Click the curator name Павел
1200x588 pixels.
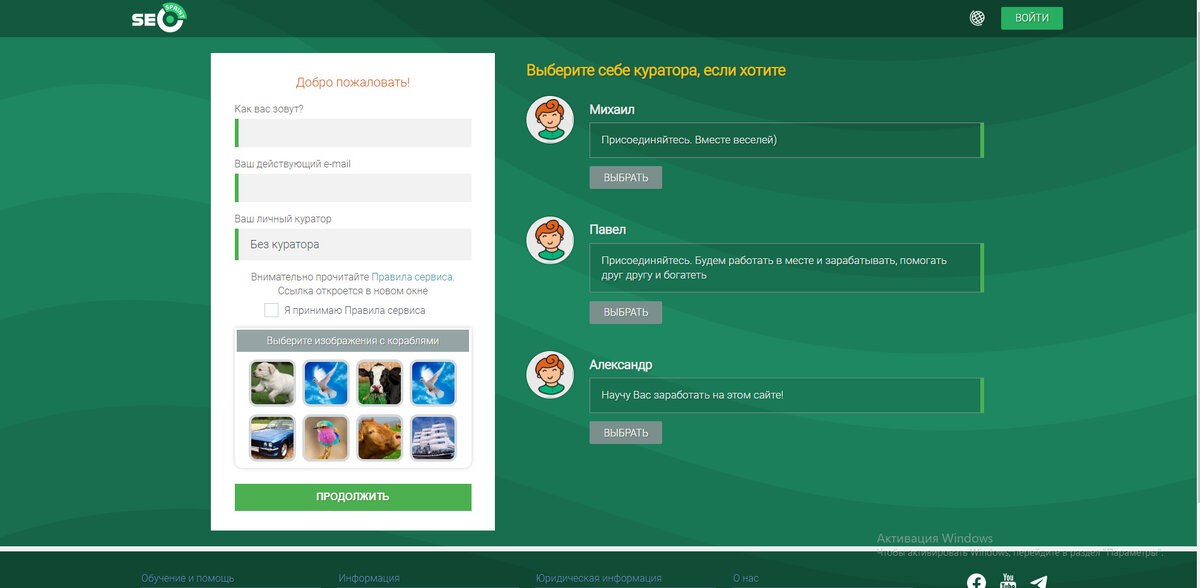[608, 230]
